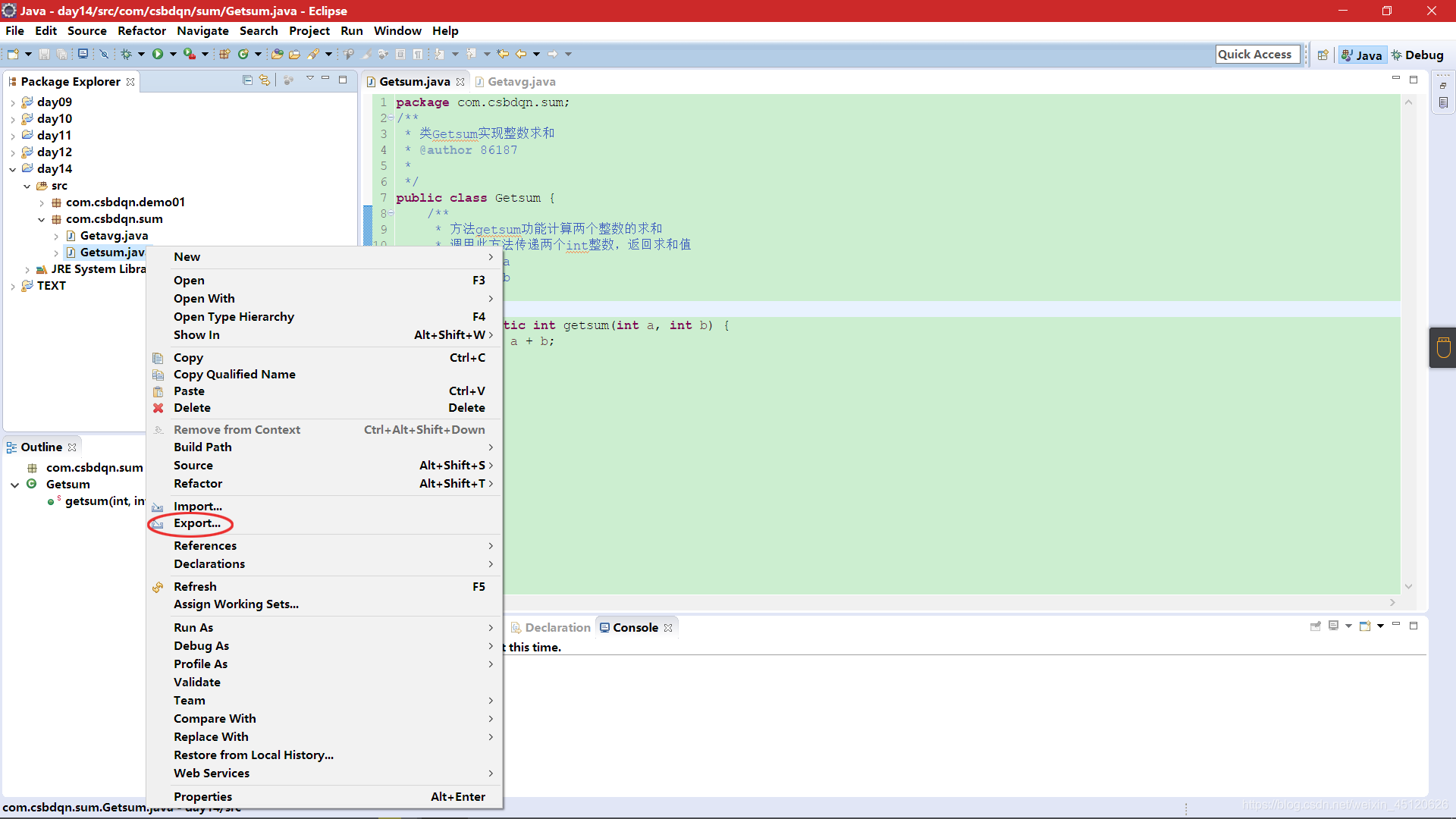
Task: Switch to the Getavg.java editor tab
Action: tap(521, 81)
